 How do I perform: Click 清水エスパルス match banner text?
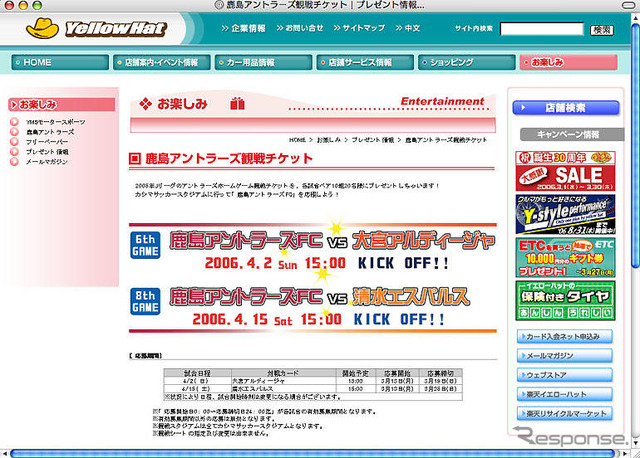[411, 297]
